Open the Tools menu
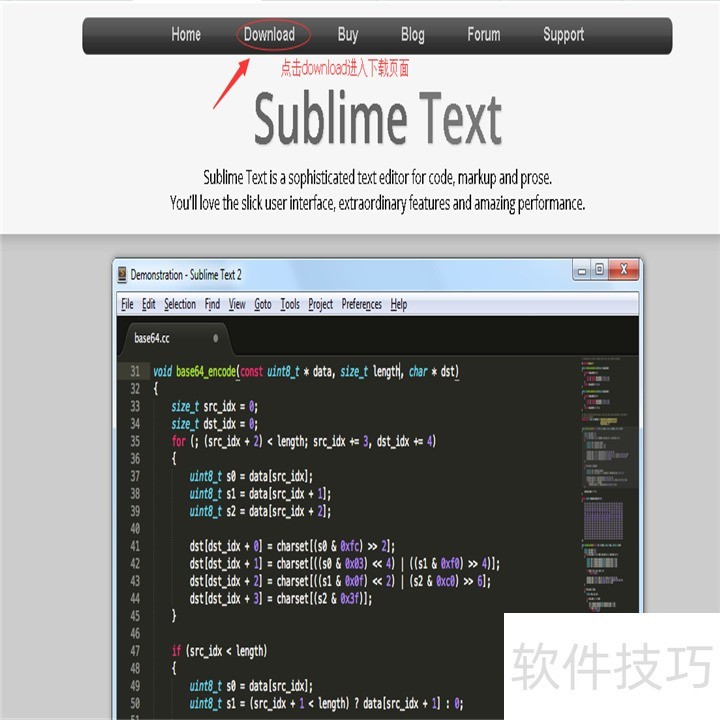720x720 pixels. click(x=290, y=304)
